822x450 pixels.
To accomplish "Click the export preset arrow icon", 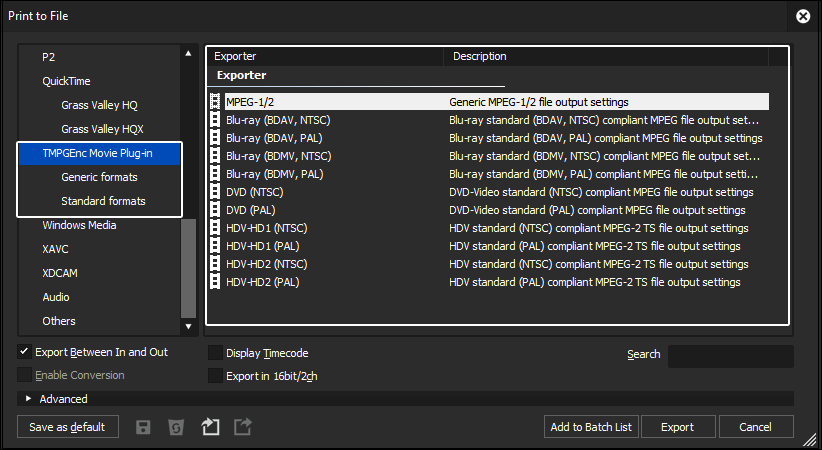I will [243, 426].
